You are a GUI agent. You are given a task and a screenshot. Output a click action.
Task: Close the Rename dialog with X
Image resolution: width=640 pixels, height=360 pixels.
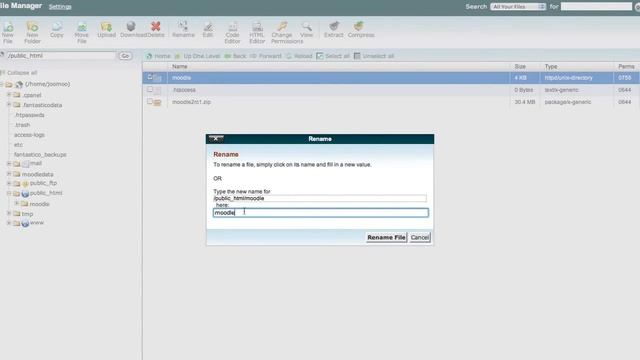coord(216,139)
